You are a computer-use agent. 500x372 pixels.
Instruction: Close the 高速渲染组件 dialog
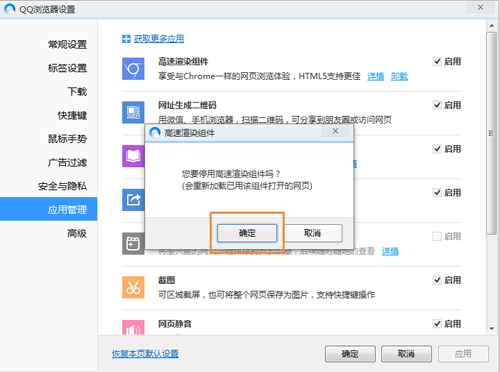[335, 131]
